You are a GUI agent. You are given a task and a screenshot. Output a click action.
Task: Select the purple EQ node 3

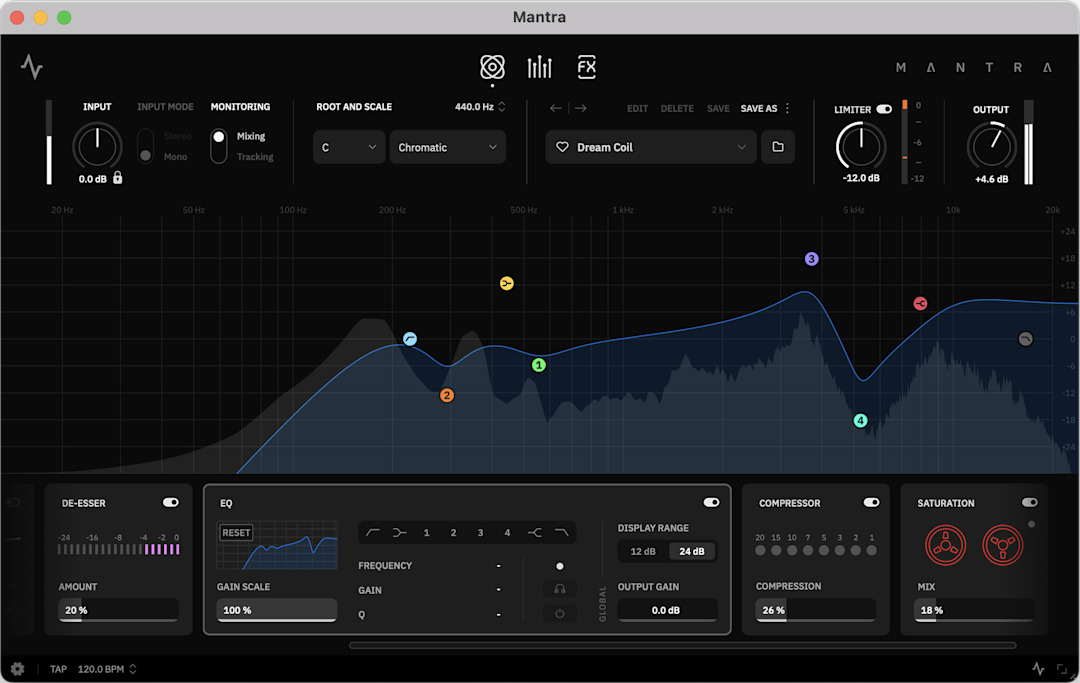pos(812,259)
